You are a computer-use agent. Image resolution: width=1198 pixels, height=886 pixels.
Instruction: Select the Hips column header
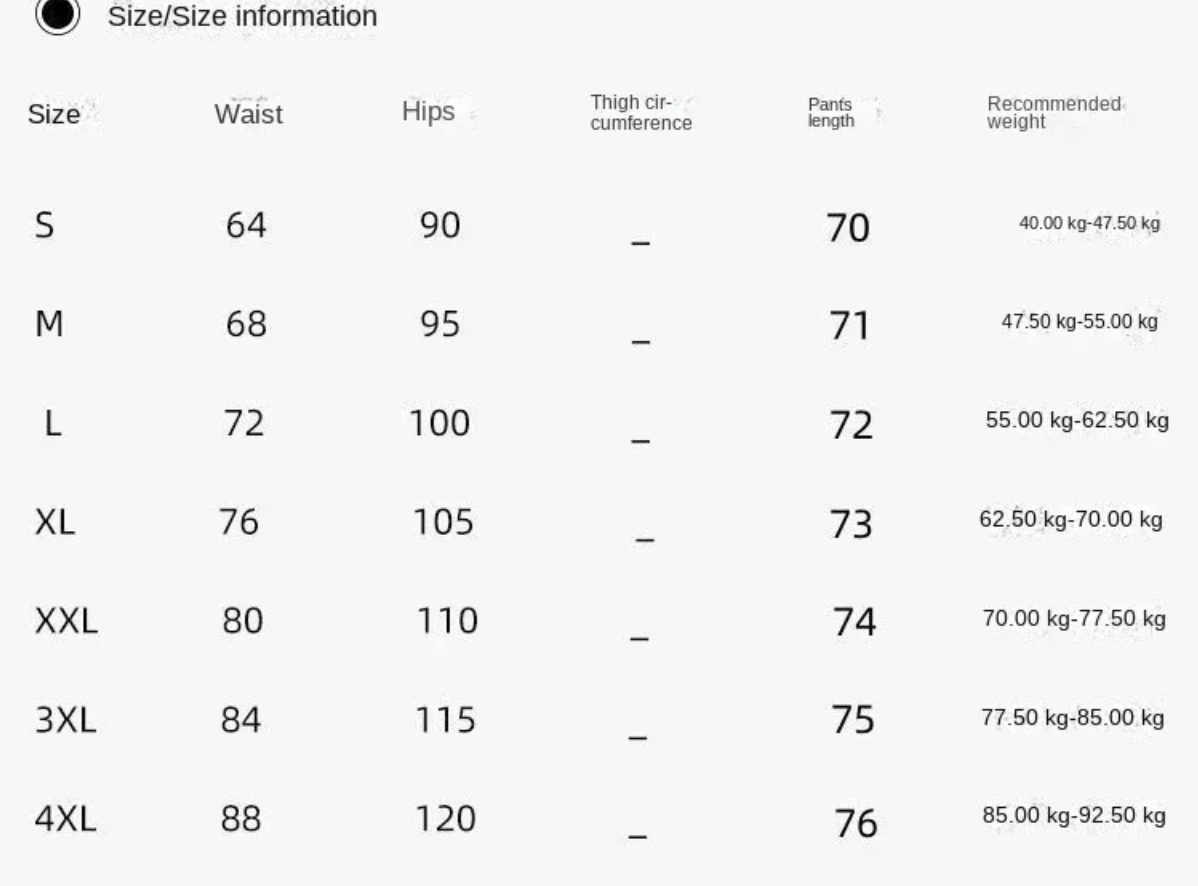[x=428, y=111]
